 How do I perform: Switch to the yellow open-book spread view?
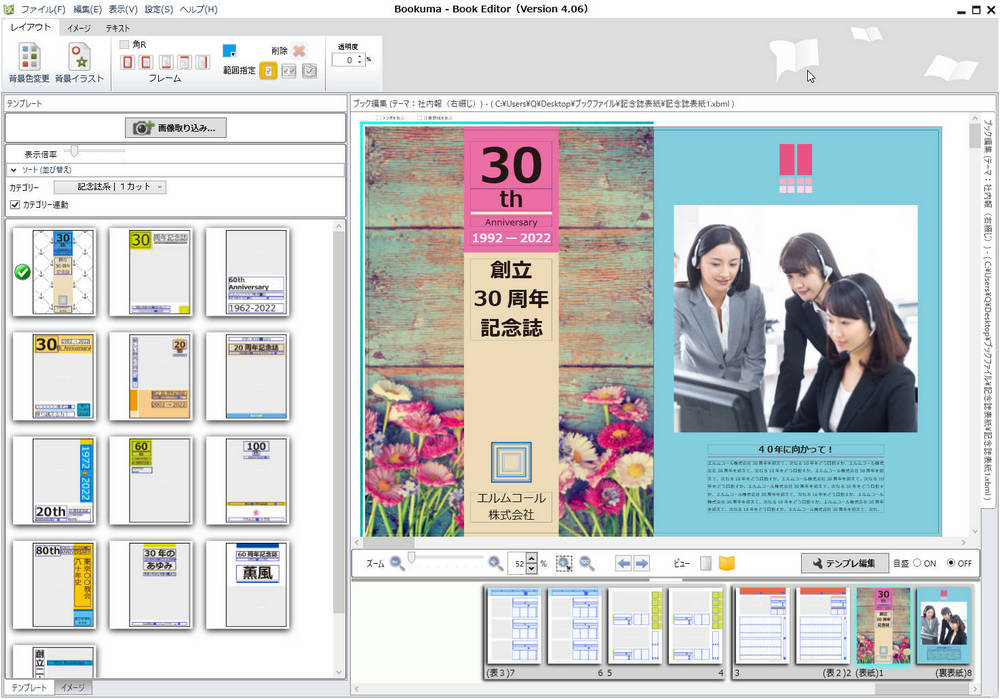[727, 563]
